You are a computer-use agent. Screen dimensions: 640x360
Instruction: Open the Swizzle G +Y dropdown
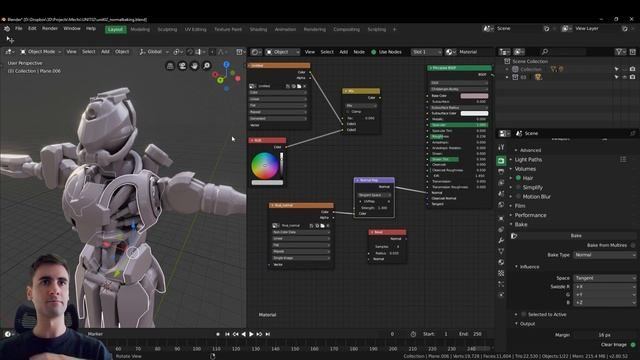pos(604,294)
